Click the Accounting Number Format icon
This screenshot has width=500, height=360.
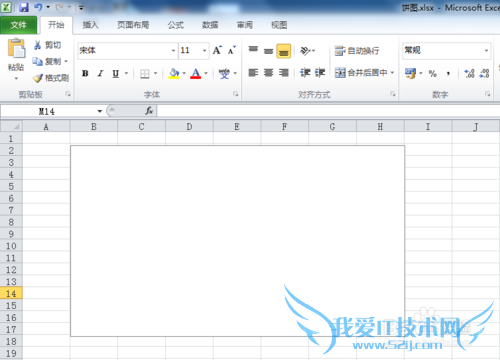pos(410,73)
